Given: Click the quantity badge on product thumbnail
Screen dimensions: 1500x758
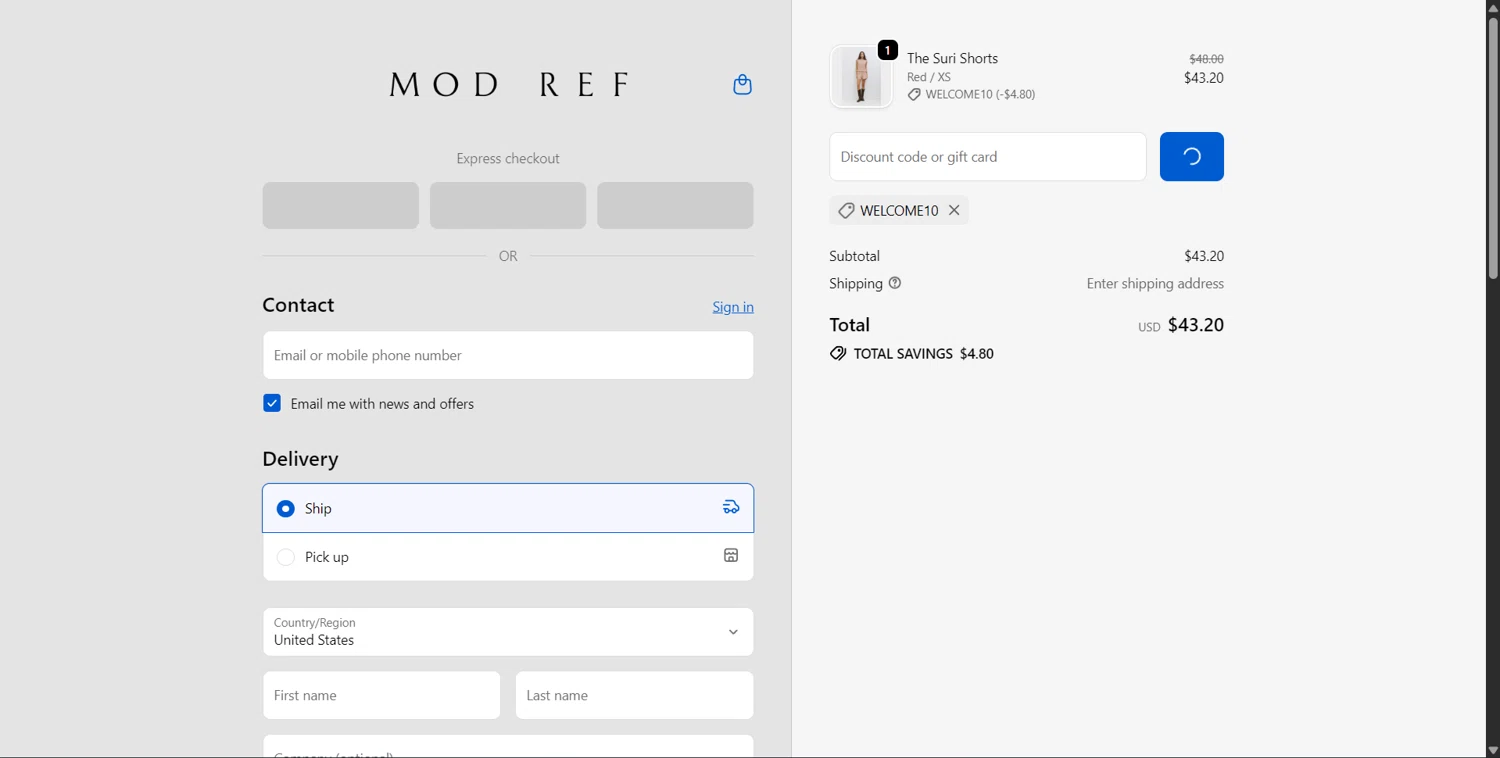Looking at the screenshot, I should pyautogui.click(x=888, y=50).
